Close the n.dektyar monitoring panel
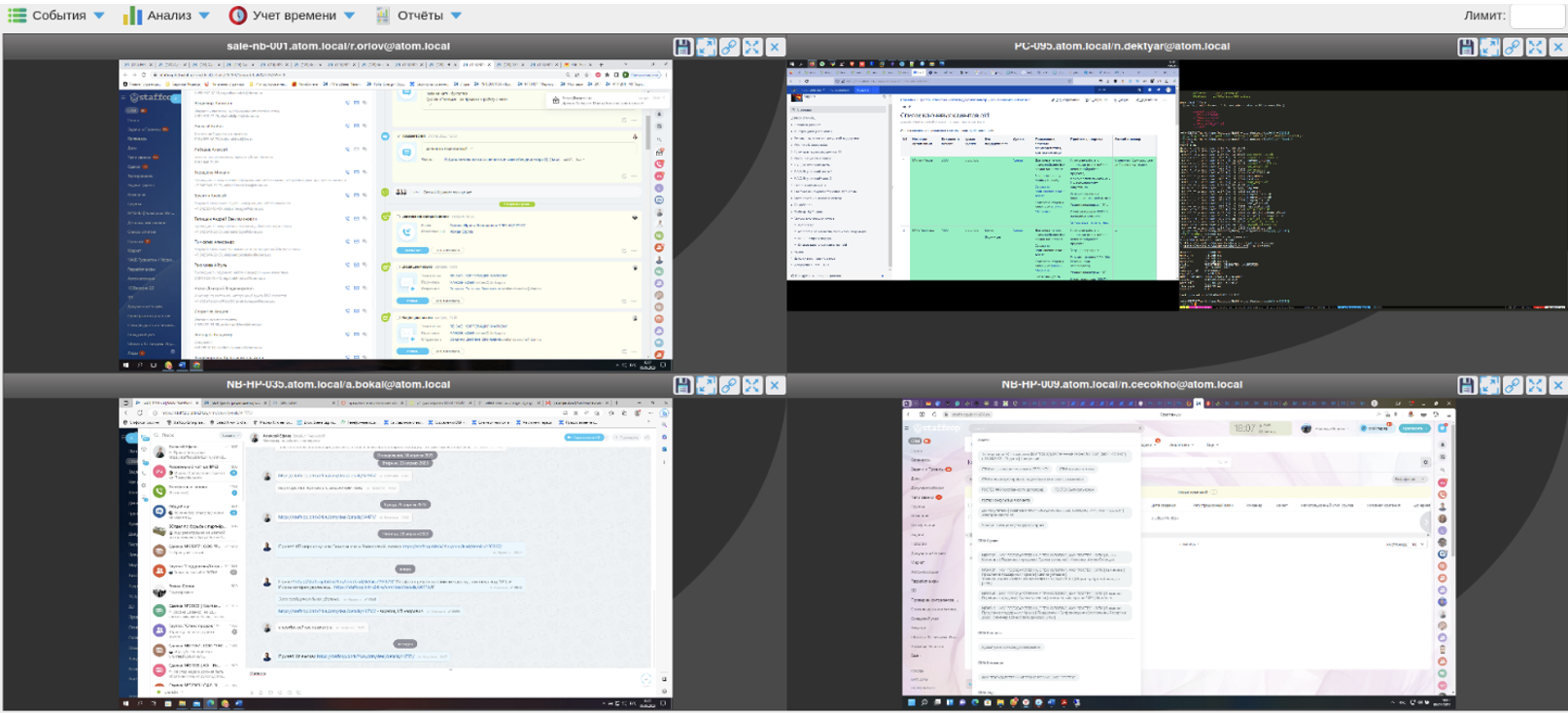 [x=1558, y=47]
